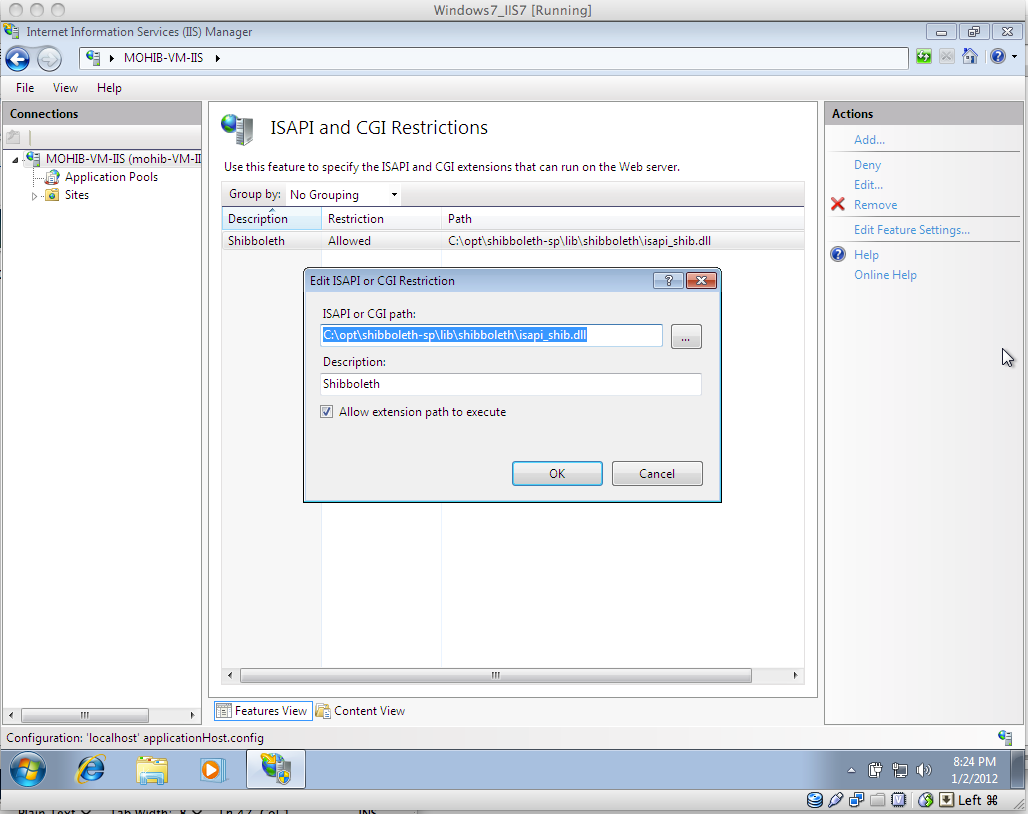Click Cancel in the Edit dialog
The height and width of the screenshot is (814, 1028).
657,474
